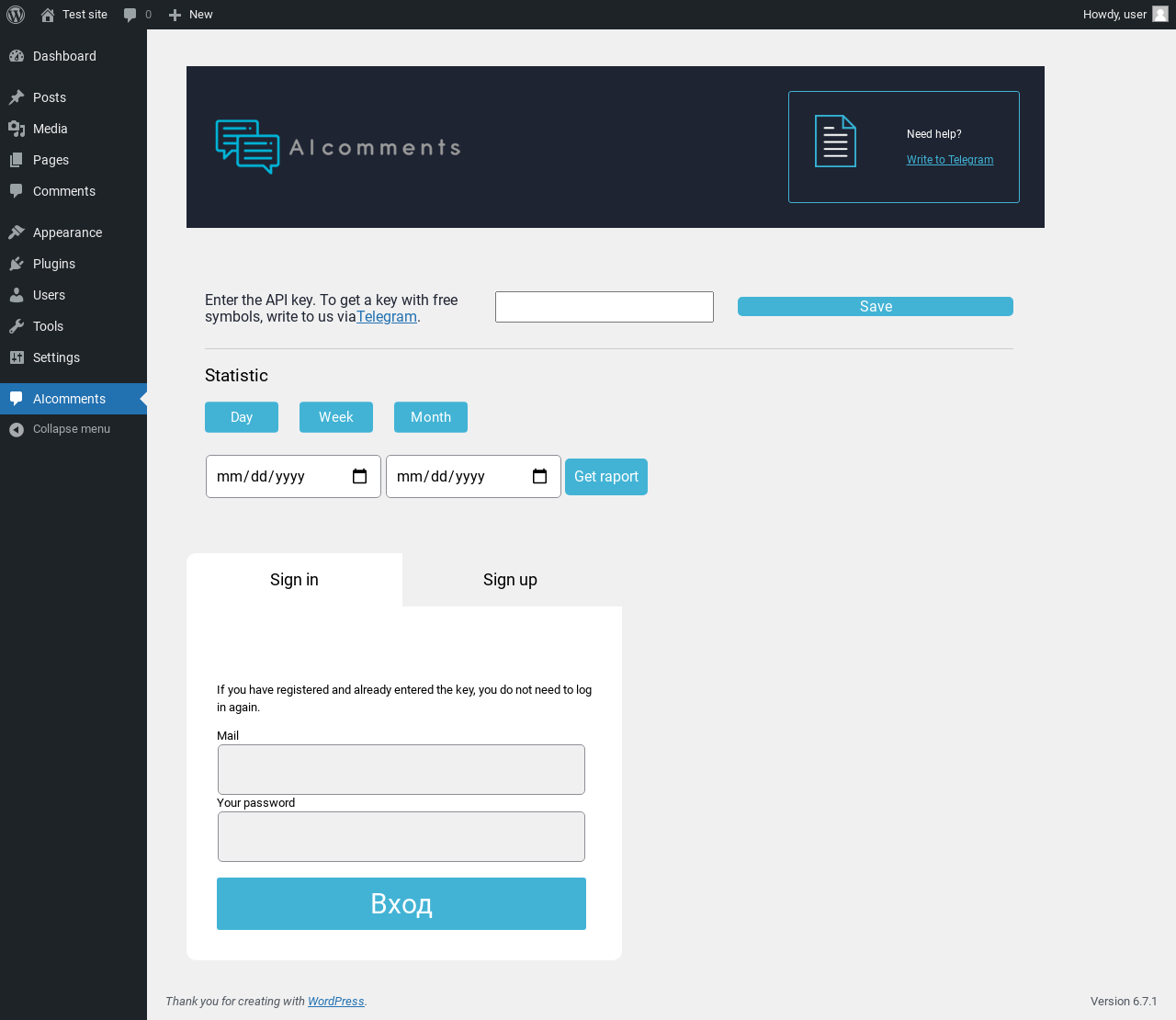Screen dimensions: 1176x1020
Task: Switch to the Sign up tab
Action: coord(511,580)
